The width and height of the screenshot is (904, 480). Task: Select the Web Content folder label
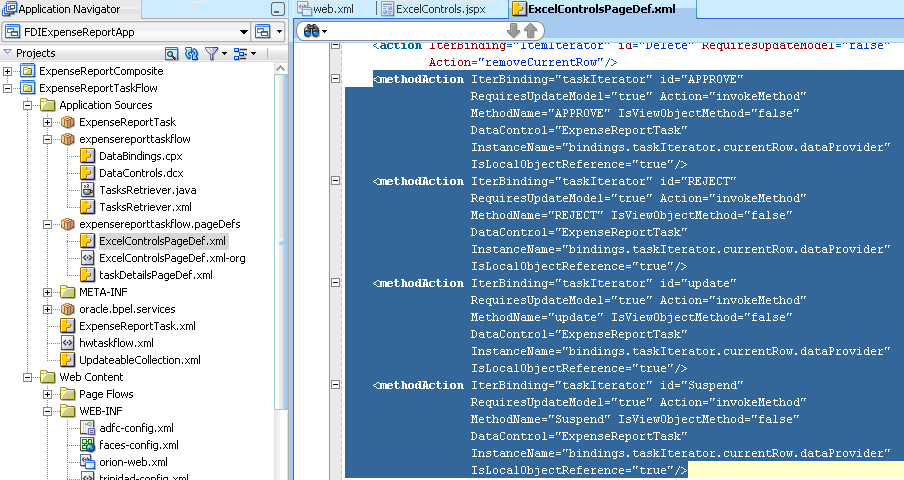point(91,377)
